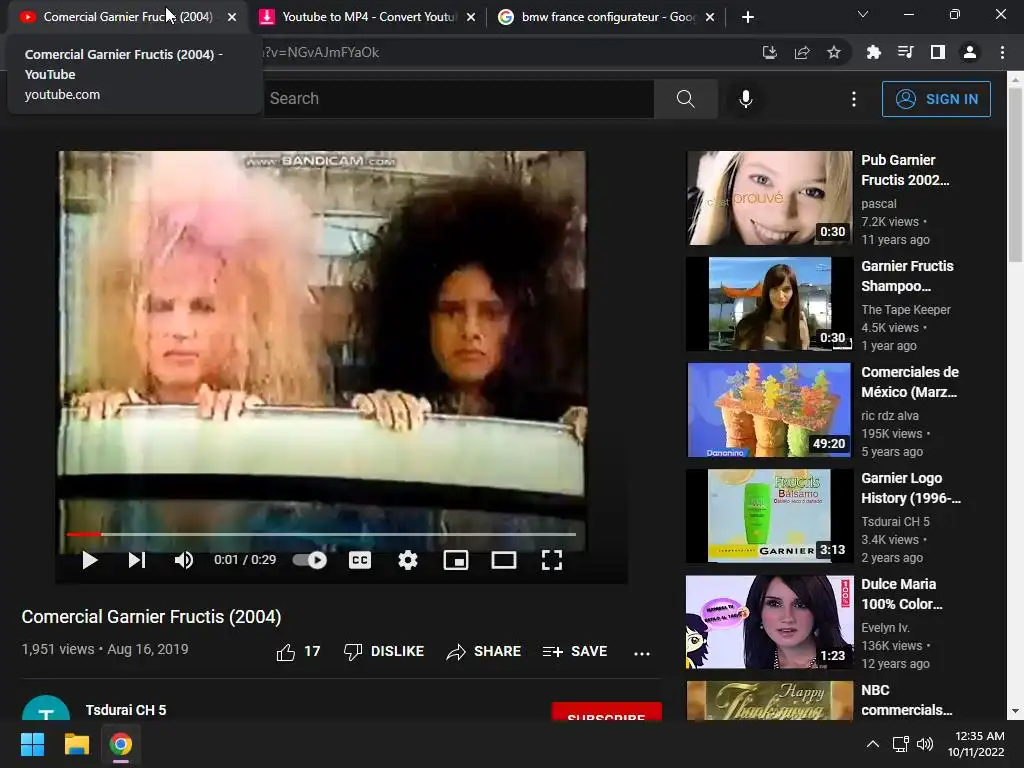Click the page vertical scrollbar
1024x768 pixels.
pyautogui.click(x=1015, y=175)
